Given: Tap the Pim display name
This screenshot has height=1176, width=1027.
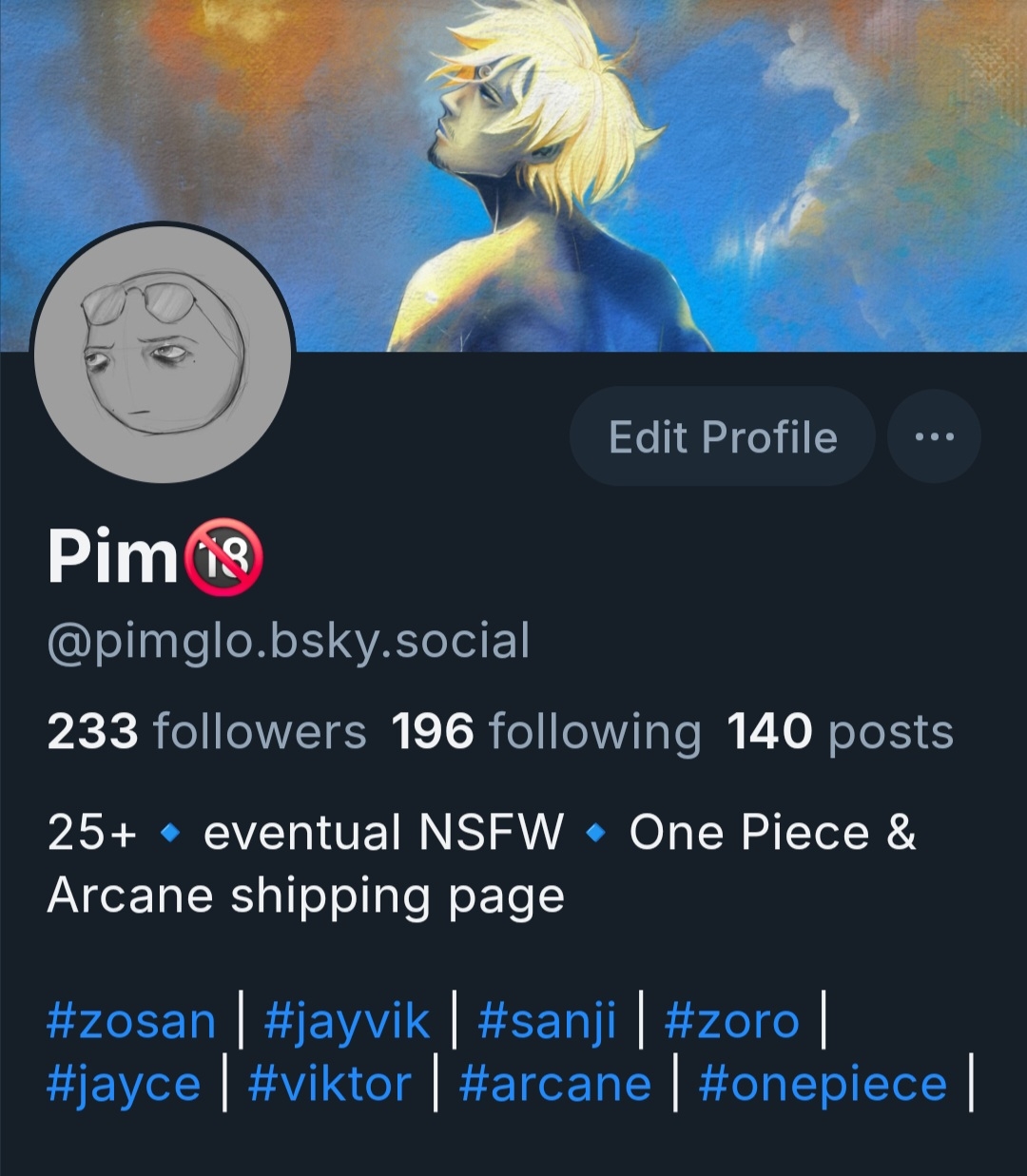Looking at the screenshot, I should pos(112,556).
